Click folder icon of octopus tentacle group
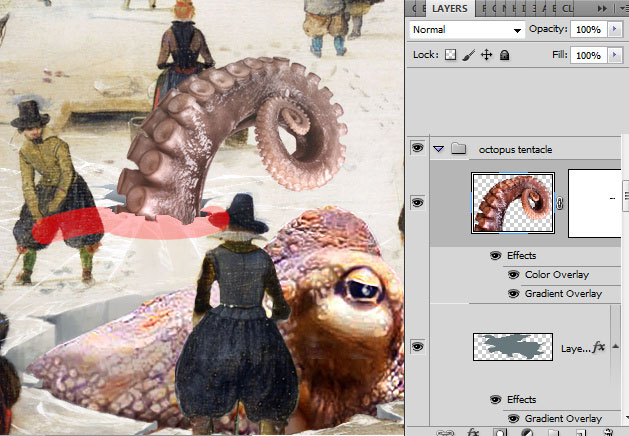The height and width of the screenshot is (436, 629). [x=459, y=149]
